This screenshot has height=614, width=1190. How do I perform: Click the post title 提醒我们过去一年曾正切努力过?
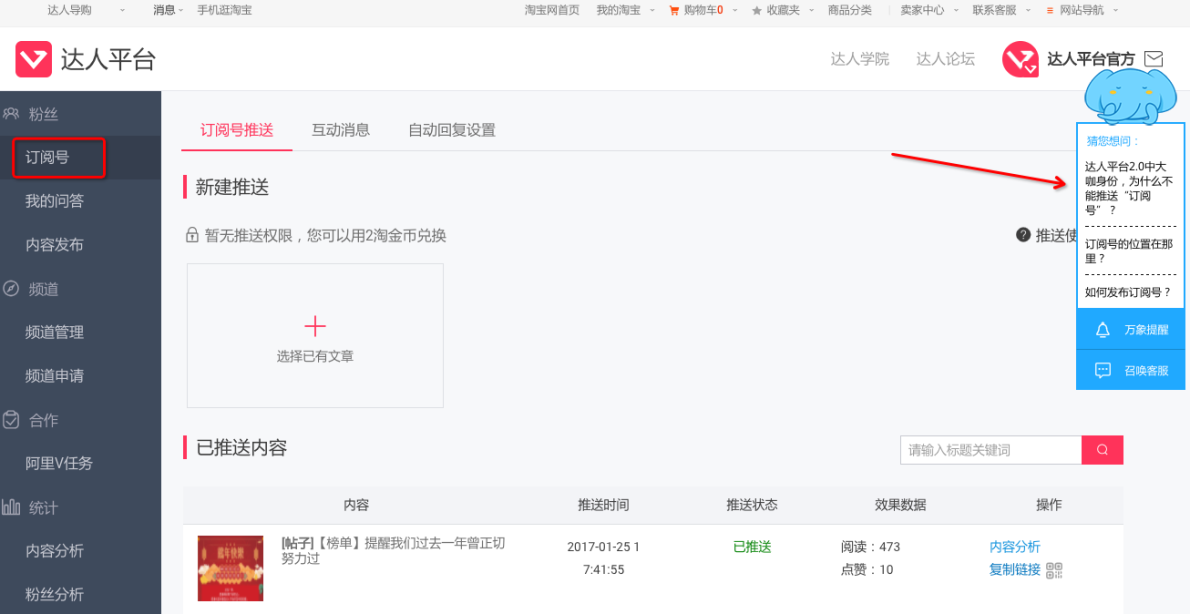tap(392, 552)
